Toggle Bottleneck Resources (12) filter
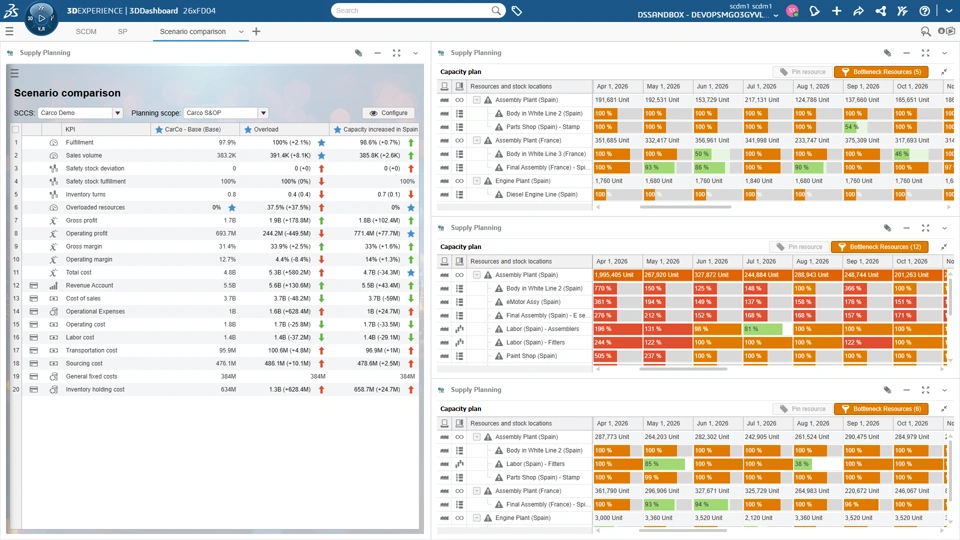This screenshot has width=960, height=540. coord(879,247)
